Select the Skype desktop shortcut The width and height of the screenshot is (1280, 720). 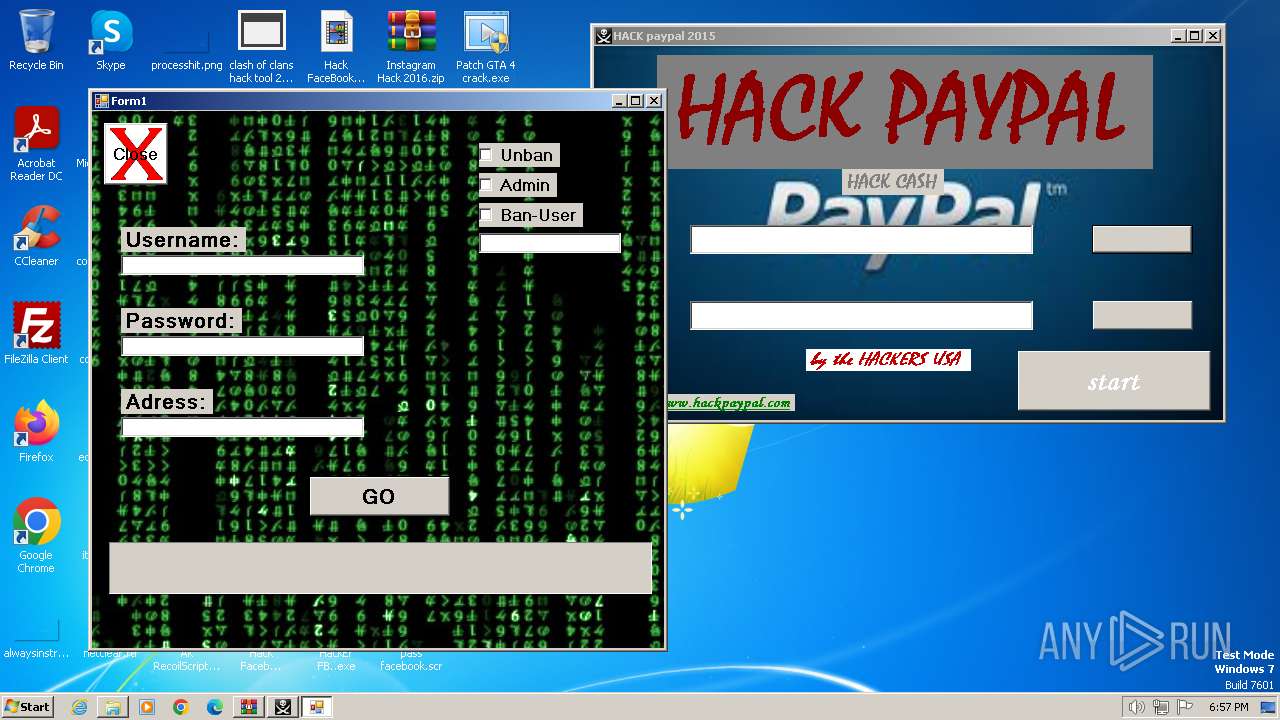click(x=111, y=41)
